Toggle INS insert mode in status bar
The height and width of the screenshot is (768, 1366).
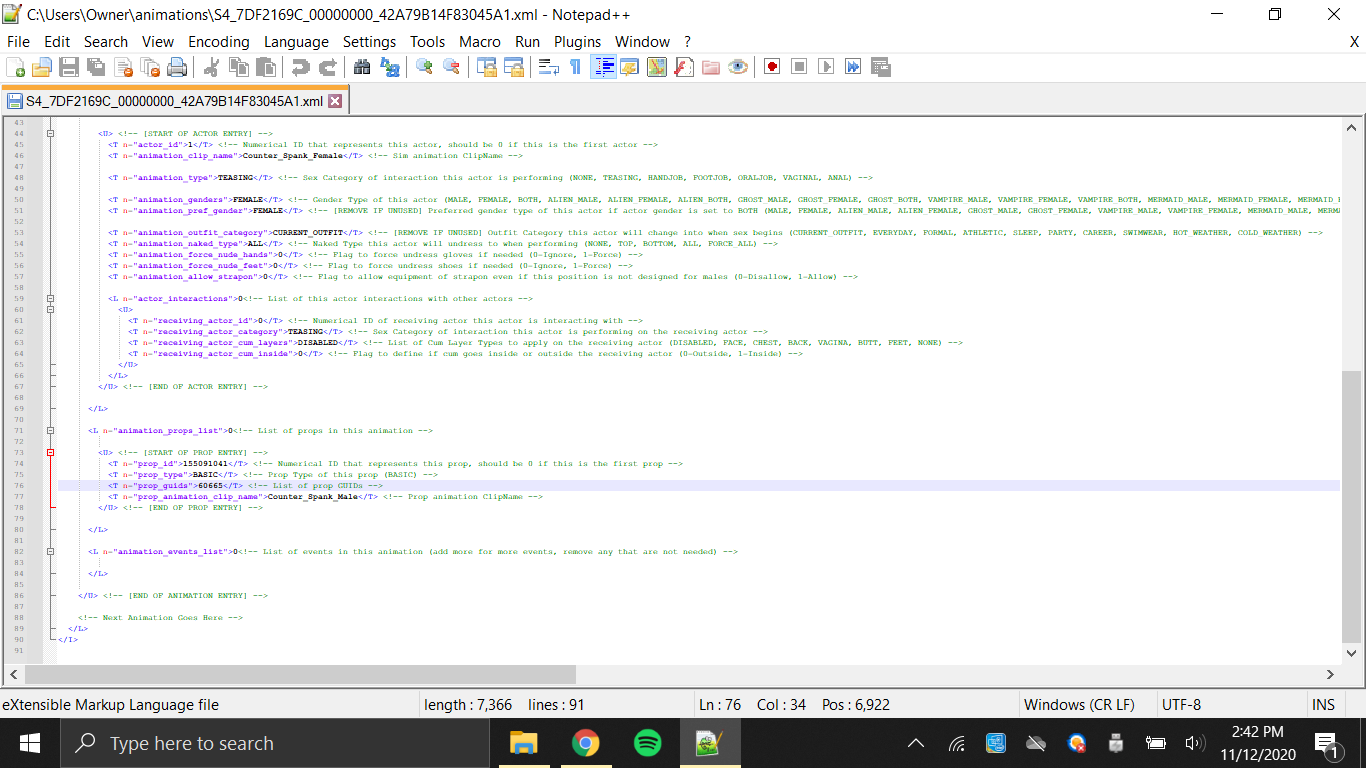pyautogui.click(x=1323, y=705)
